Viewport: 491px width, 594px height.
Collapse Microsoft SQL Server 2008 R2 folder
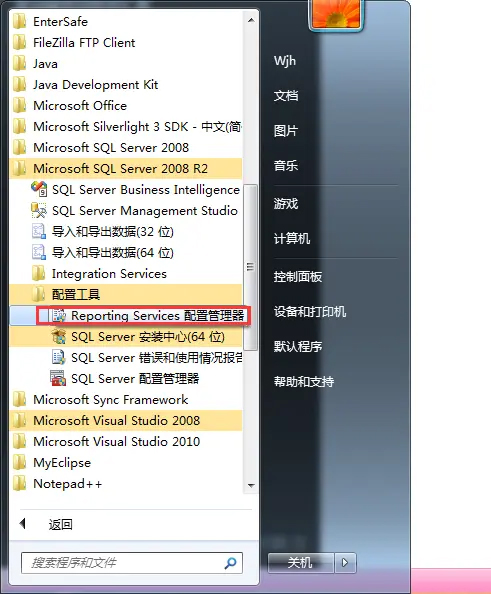(x=126, y=168)
